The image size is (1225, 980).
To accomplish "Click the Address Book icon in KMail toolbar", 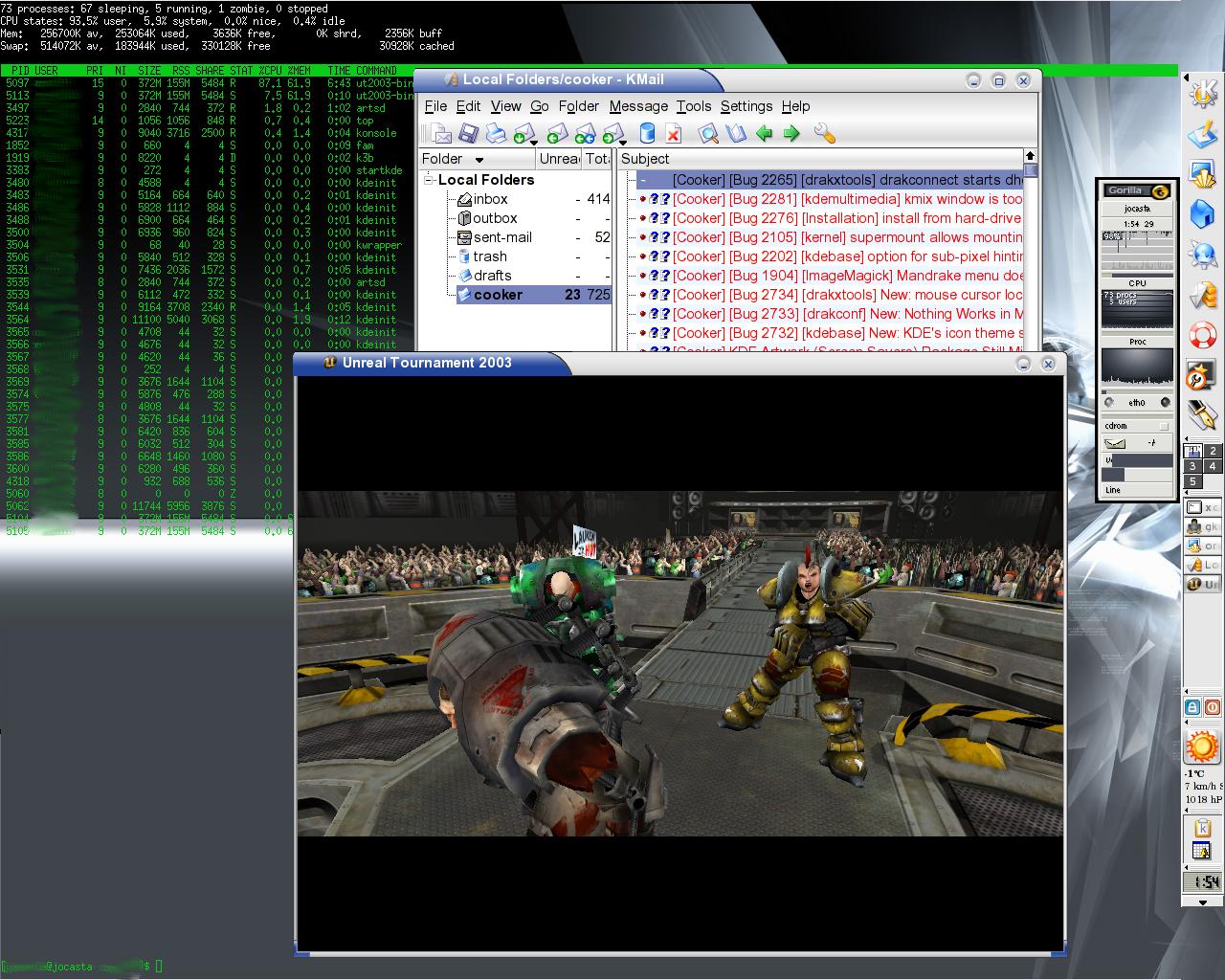I will click(x=735, y=133).
